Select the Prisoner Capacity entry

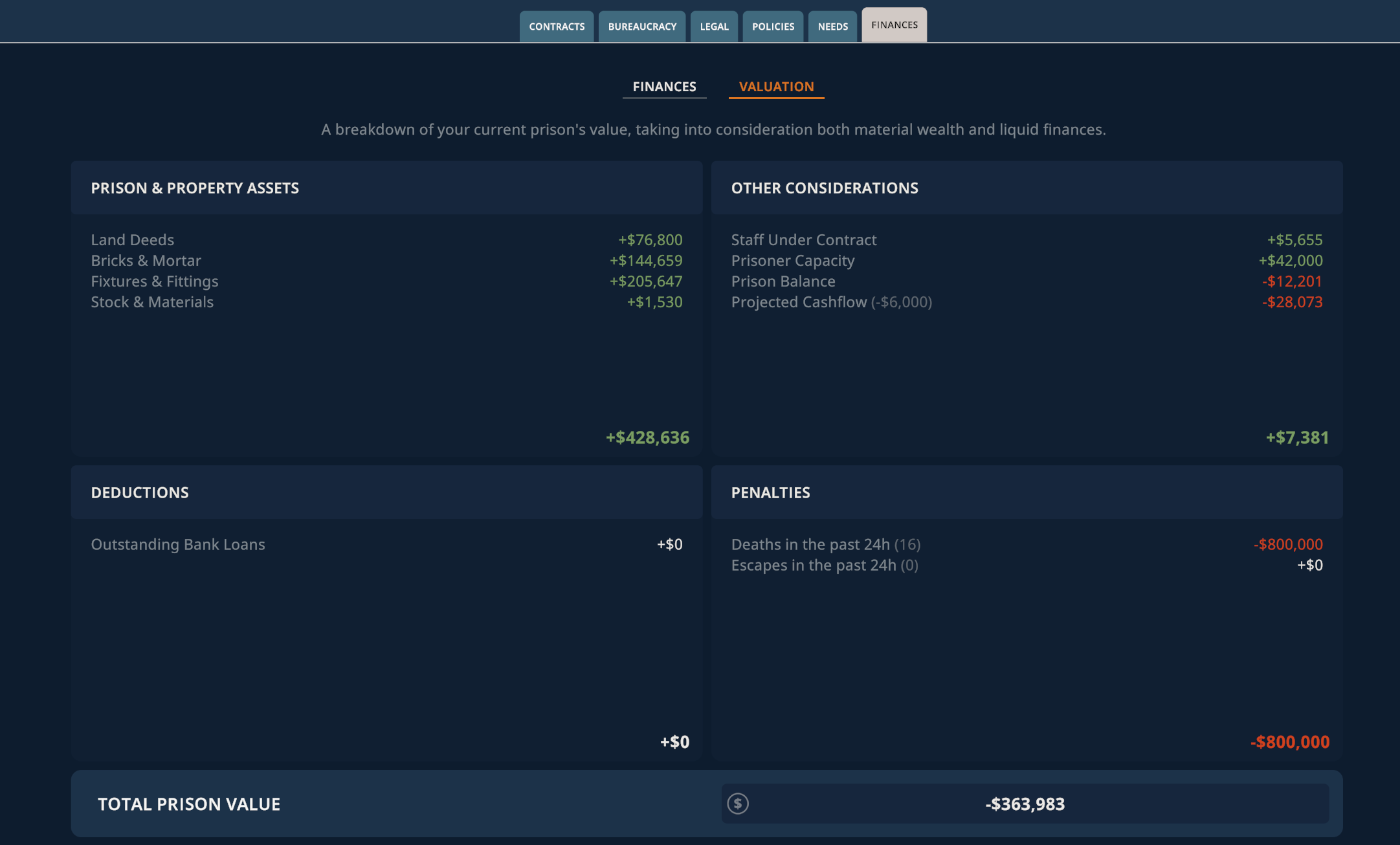click(x=793, y=261)
